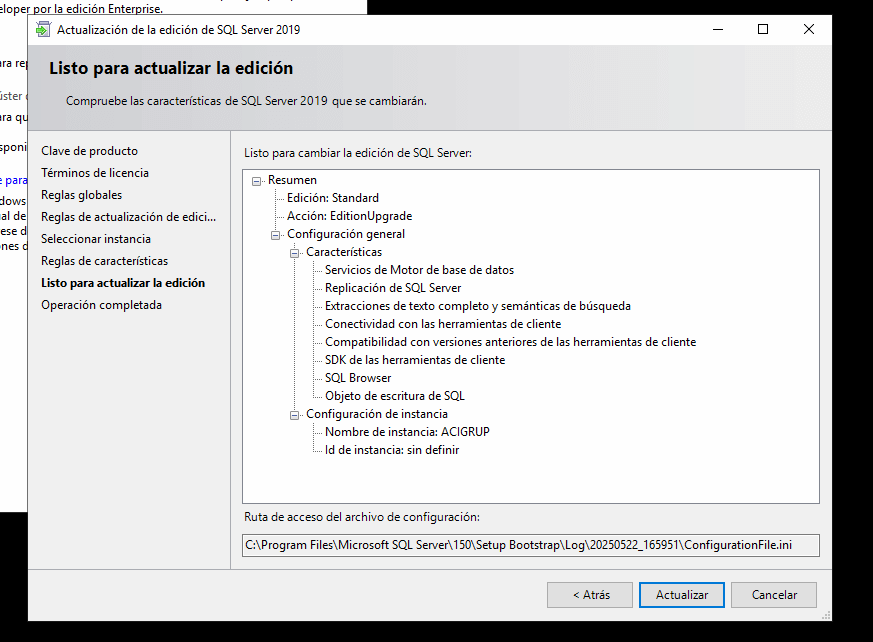Open the Clave de producto step
The image size is (873, 642).
[x=89, y=151]
